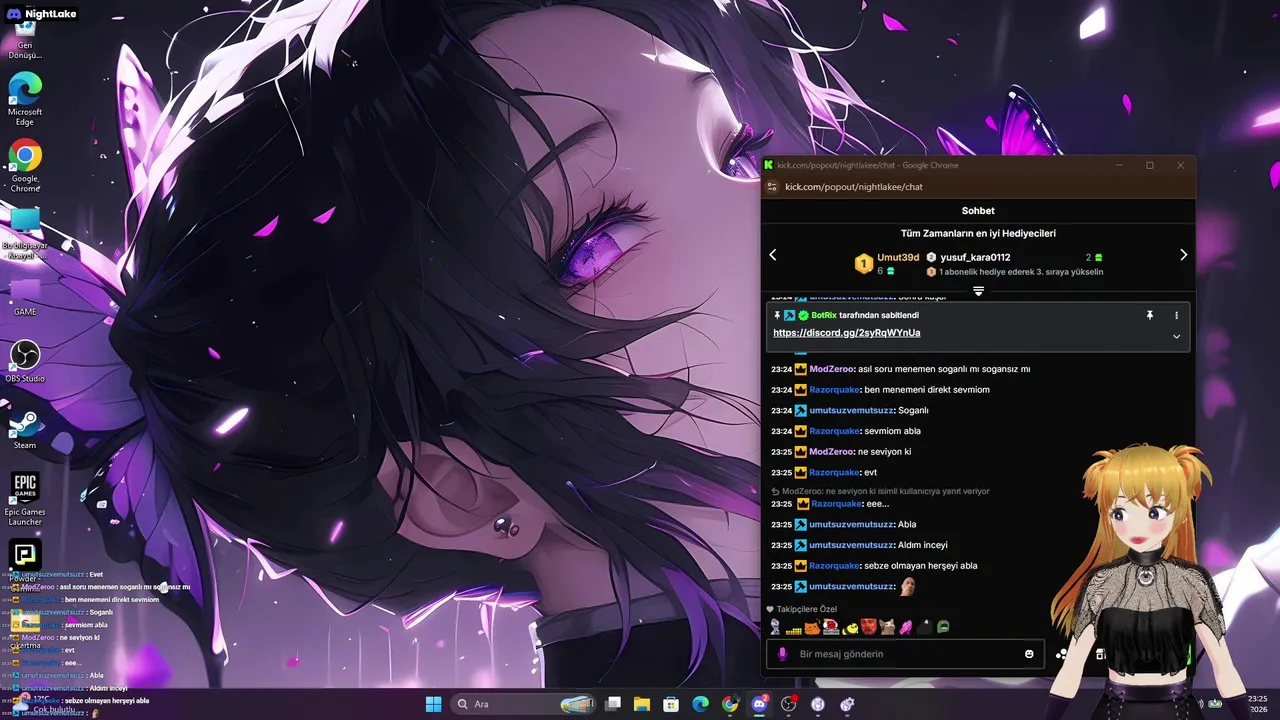Viewport: 1280px width, 720px height.
Task: Collapse the top gifters leaderboard panel
Action: point(979,291)
